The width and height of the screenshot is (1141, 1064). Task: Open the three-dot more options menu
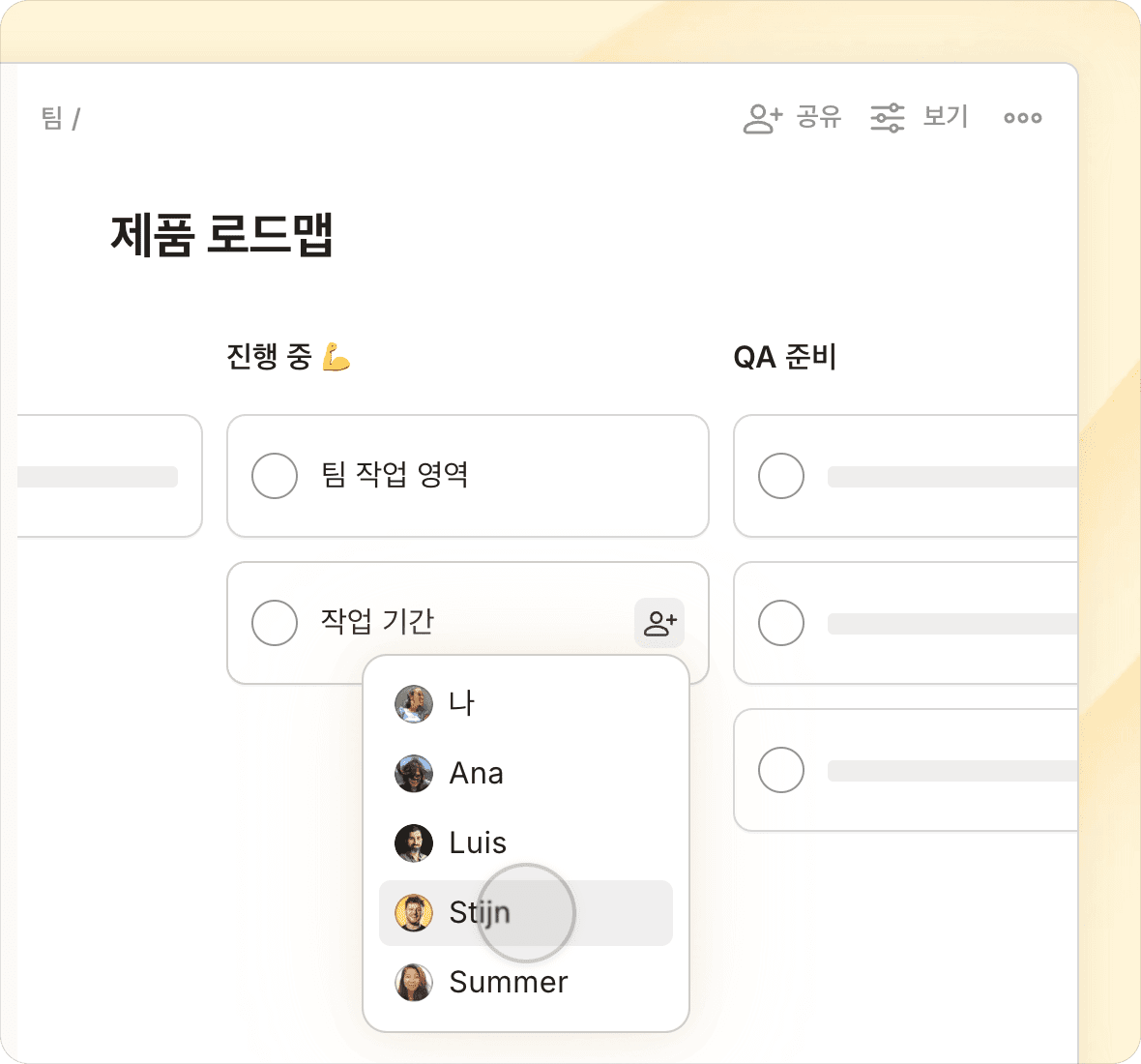(x=1022, y=118)
